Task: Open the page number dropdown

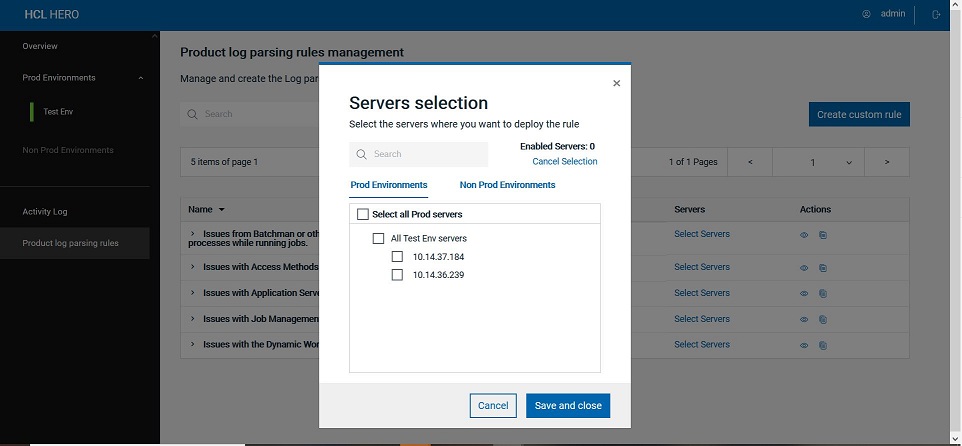Action: point(849,163)
